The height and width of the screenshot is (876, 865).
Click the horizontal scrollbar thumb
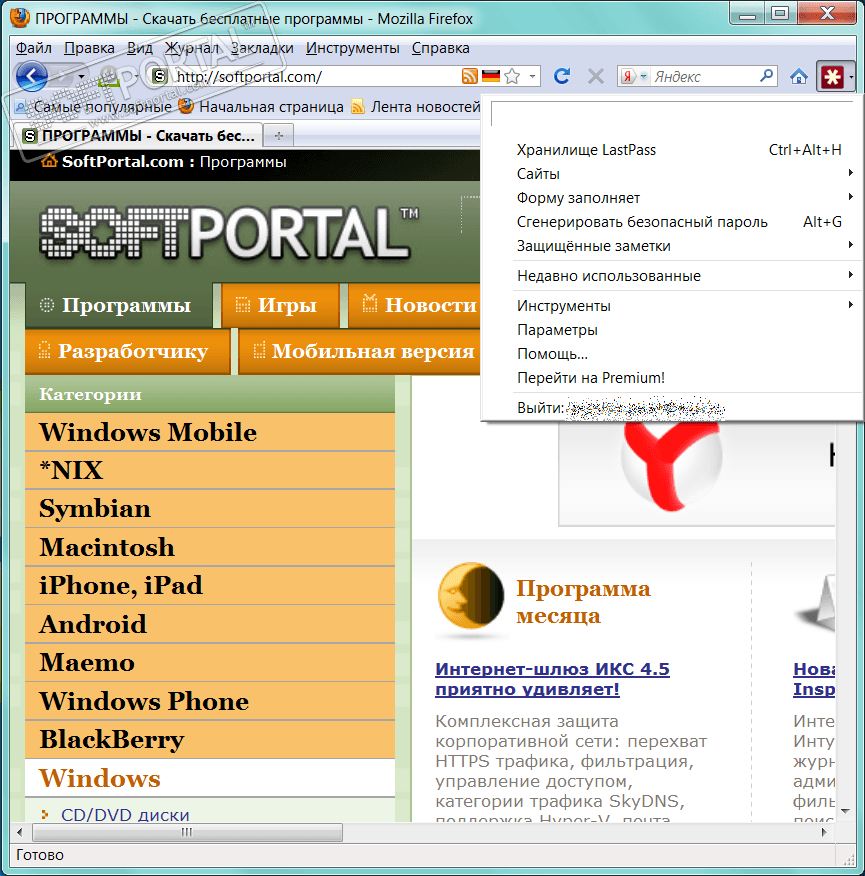(x=187, y=832)
